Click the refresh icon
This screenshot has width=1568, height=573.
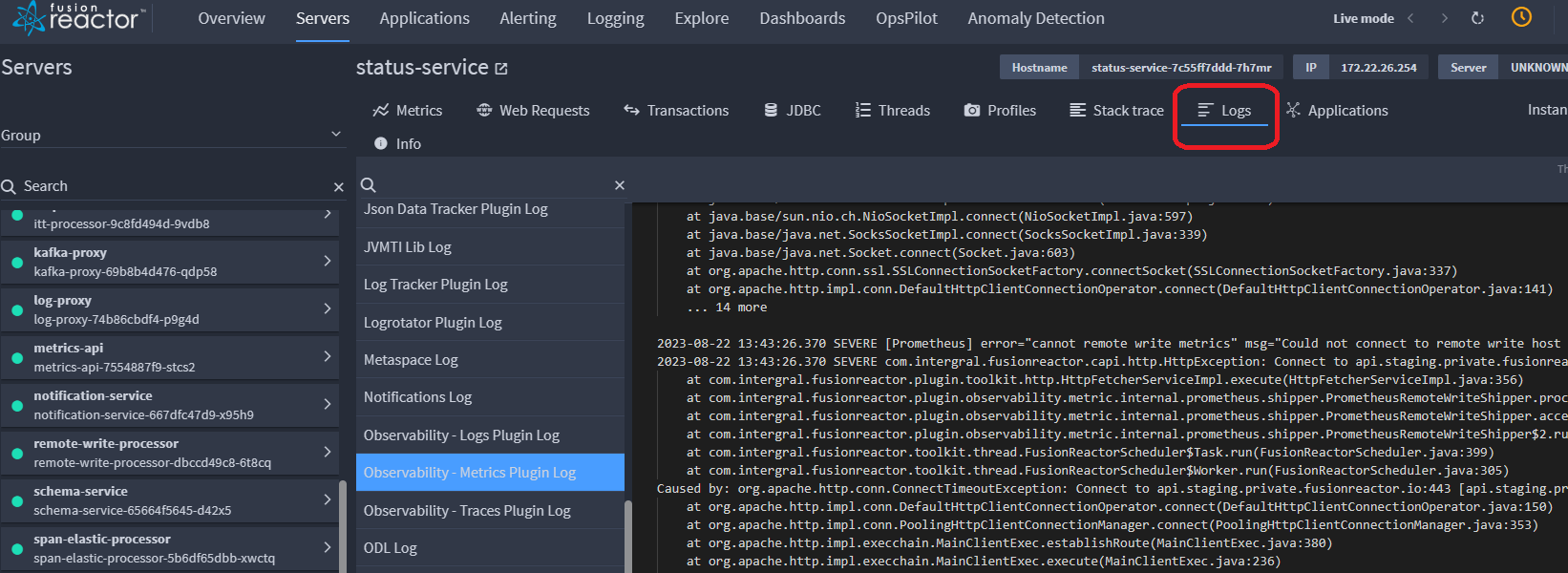click(x=1477, y=18)
